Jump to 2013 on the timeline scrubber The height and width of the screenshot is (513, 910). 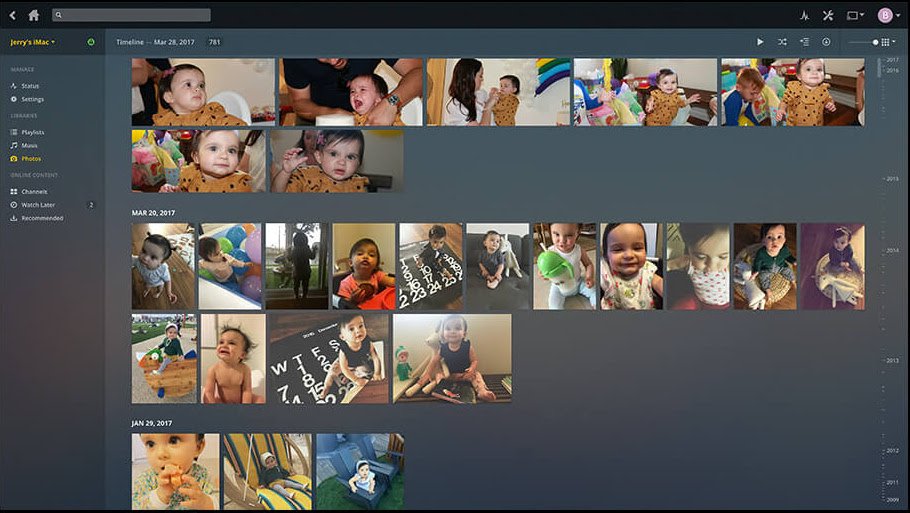pyautogui.click(x=893, y=360)
